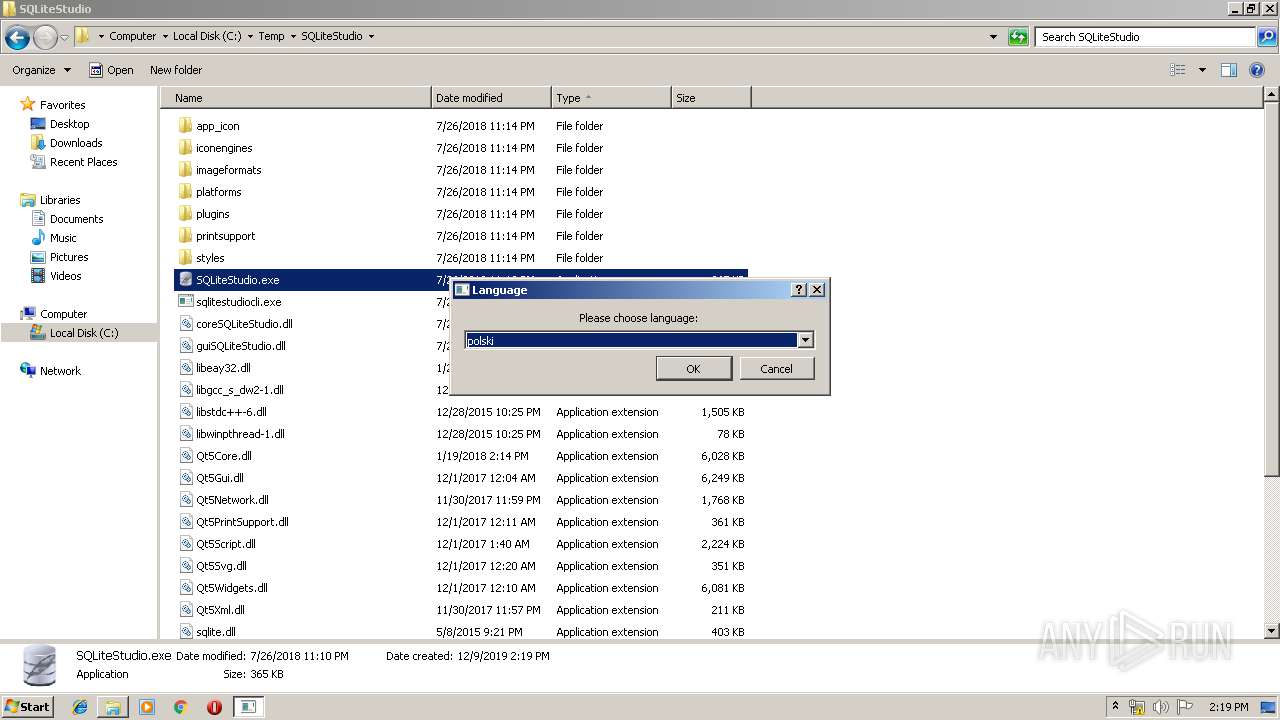
Task: Select Qt5Xml.dll file
Action: tap(220, 610)
